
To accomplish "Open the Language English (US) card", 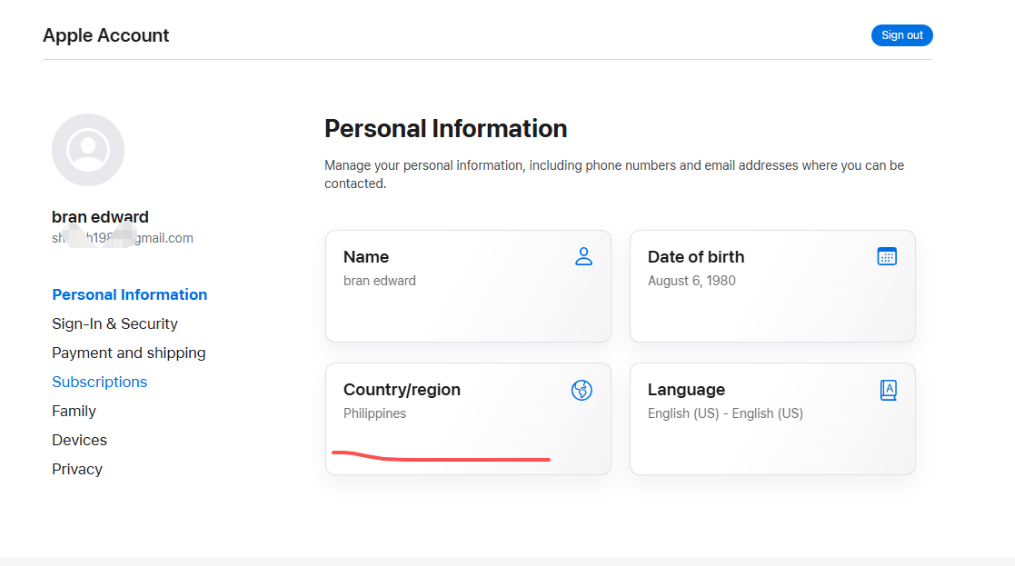I will [x=772, y=418].
